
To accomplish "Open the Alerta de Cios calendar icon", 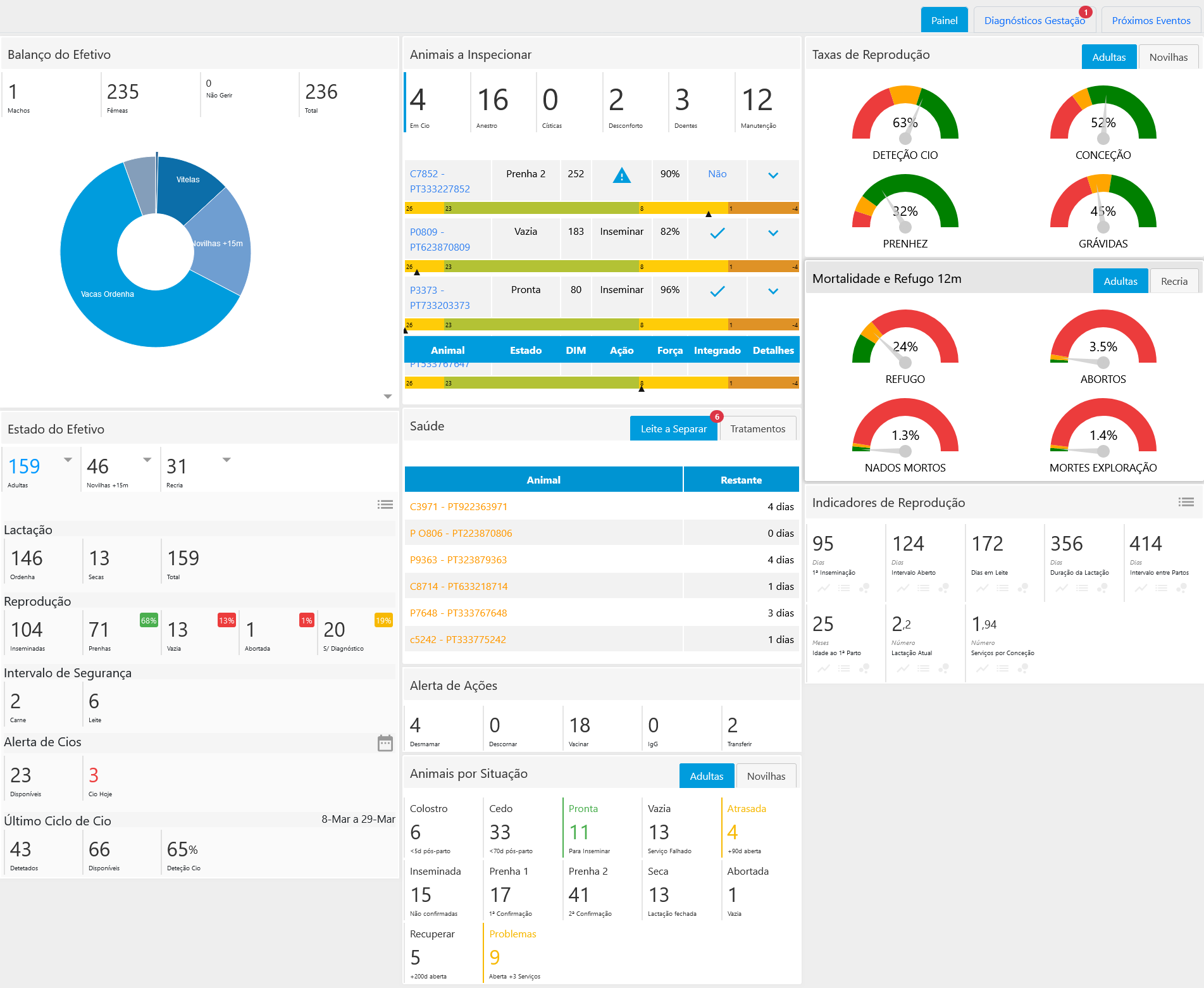I will [385, 742].
